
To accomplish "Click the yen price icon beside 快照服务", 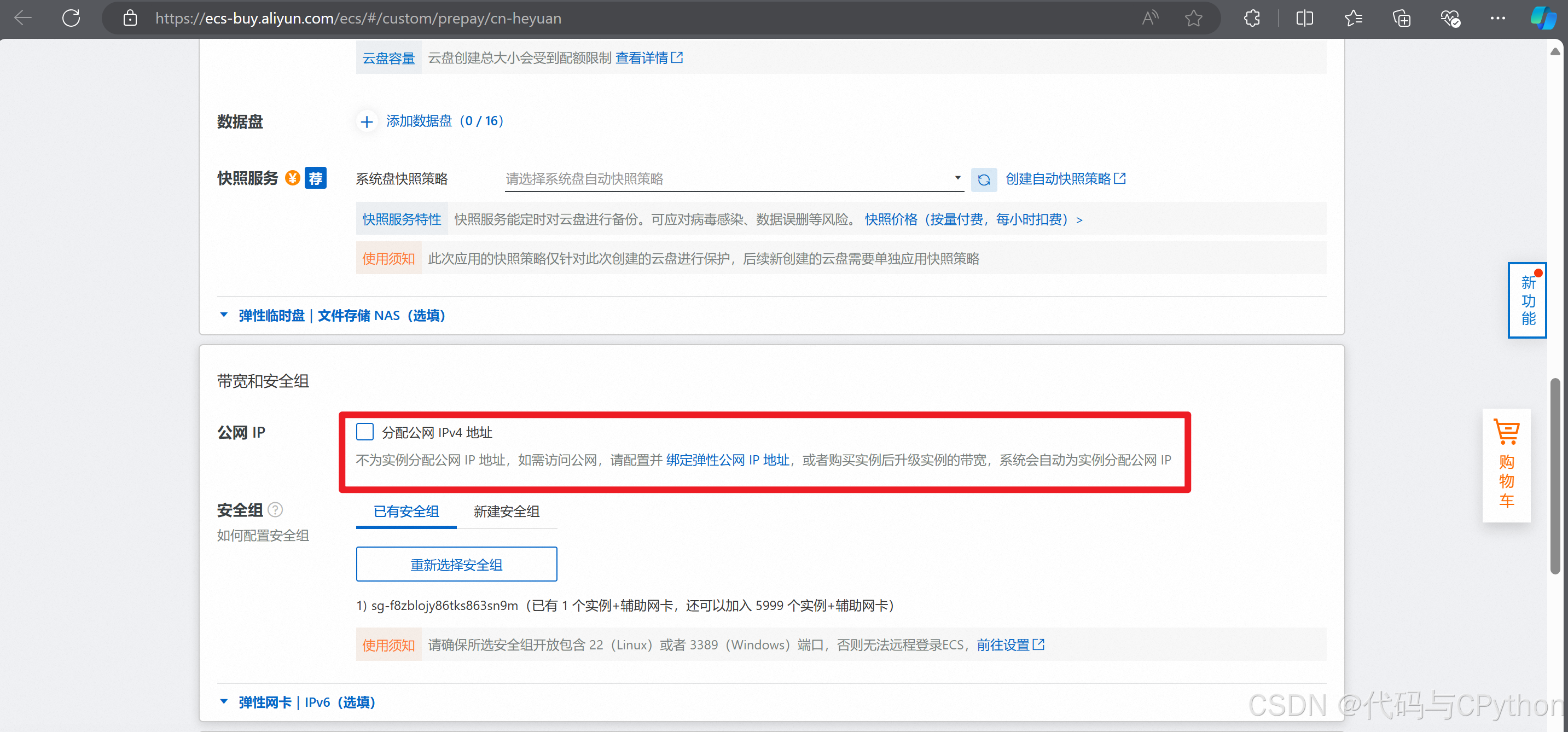I will click(293, 178).
